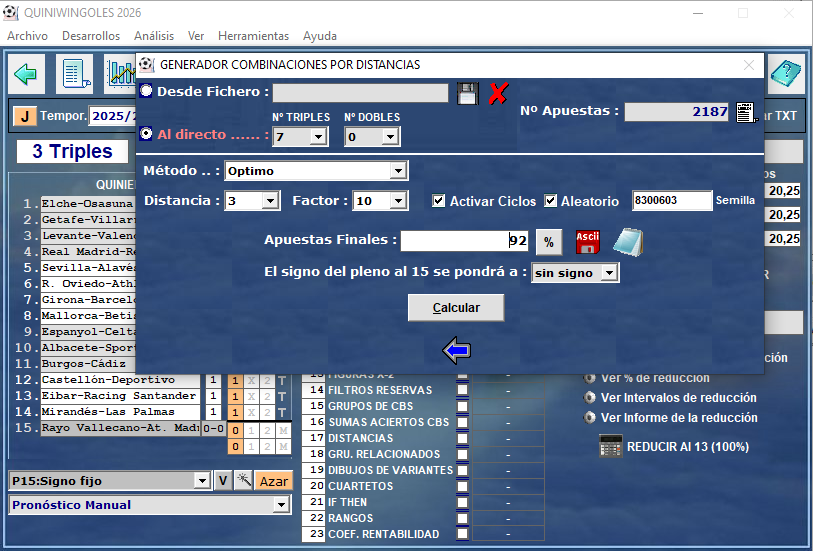Select the Al directo radio button

[x=146, y=134]
